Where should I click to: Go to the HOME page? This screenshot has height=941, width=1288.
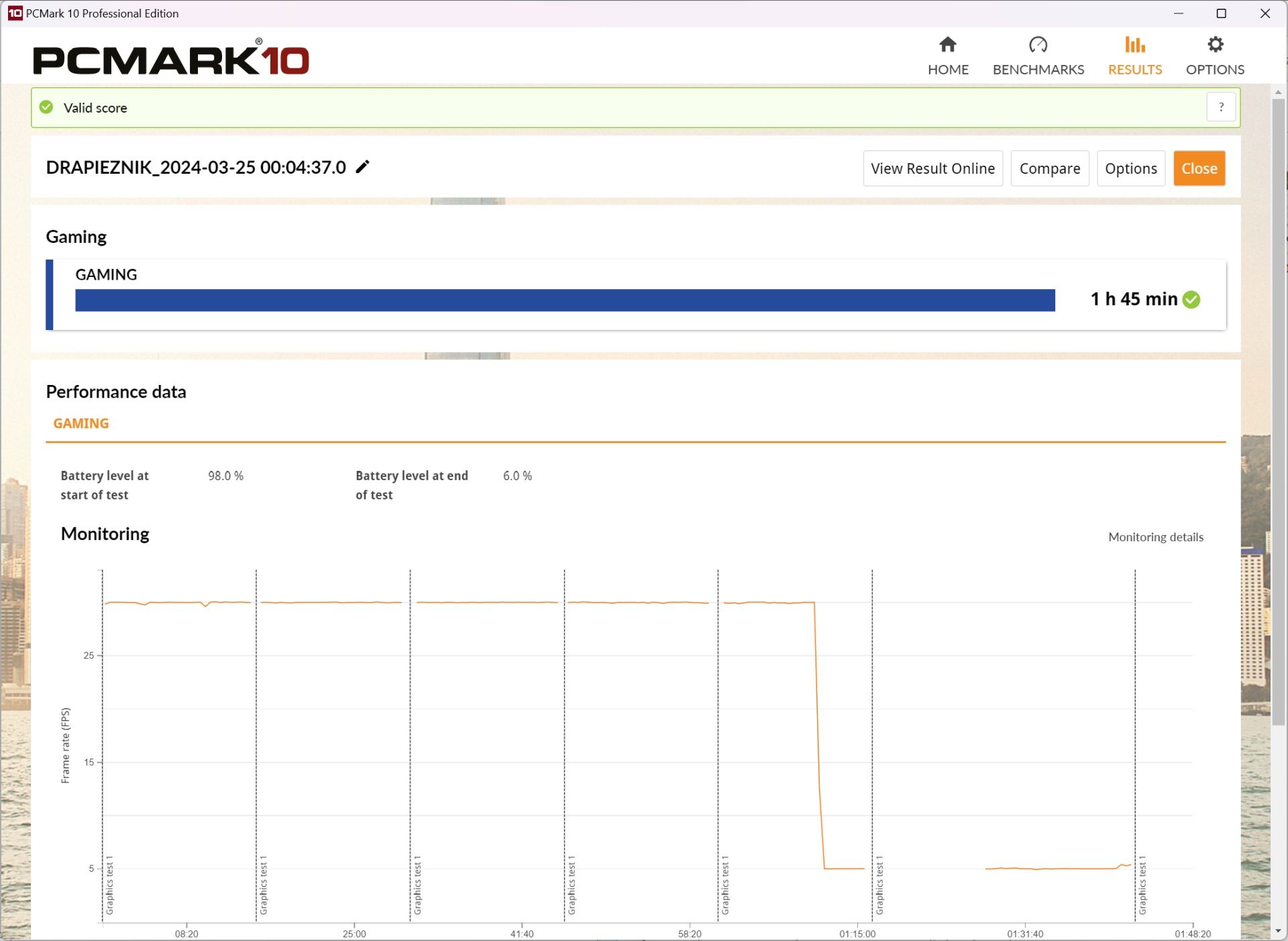tap(948, 56)
